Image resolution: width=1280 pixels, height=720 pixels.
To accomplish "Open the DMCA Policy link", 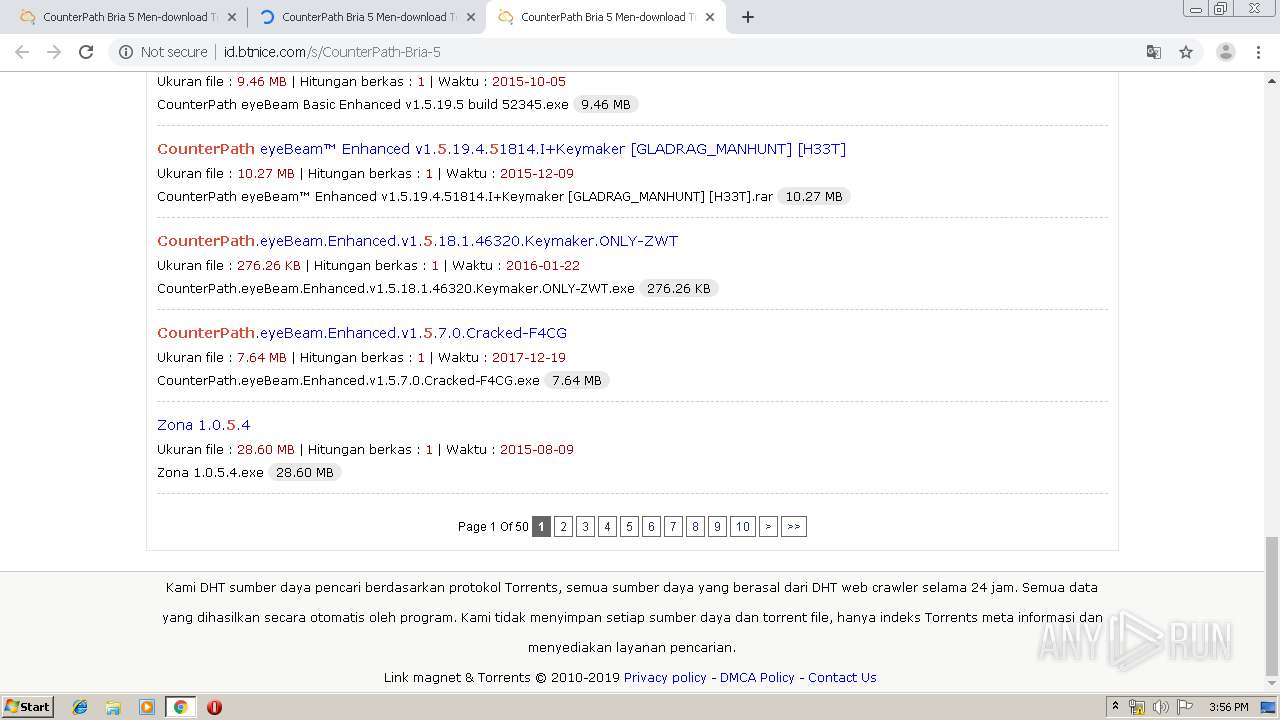I will 757,677.
